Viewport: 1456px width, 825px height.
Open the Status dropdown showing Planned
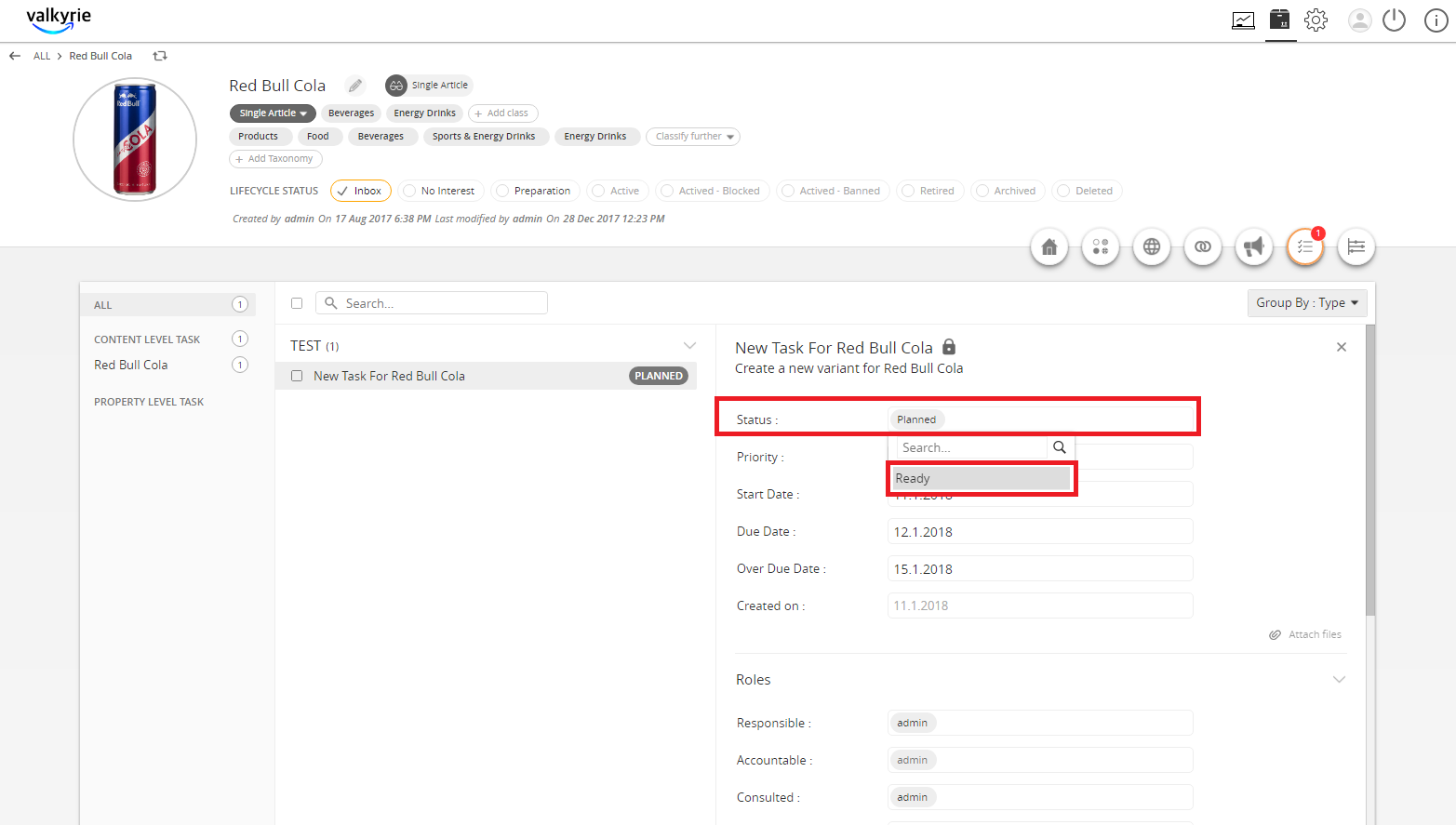pos(1040,419)
